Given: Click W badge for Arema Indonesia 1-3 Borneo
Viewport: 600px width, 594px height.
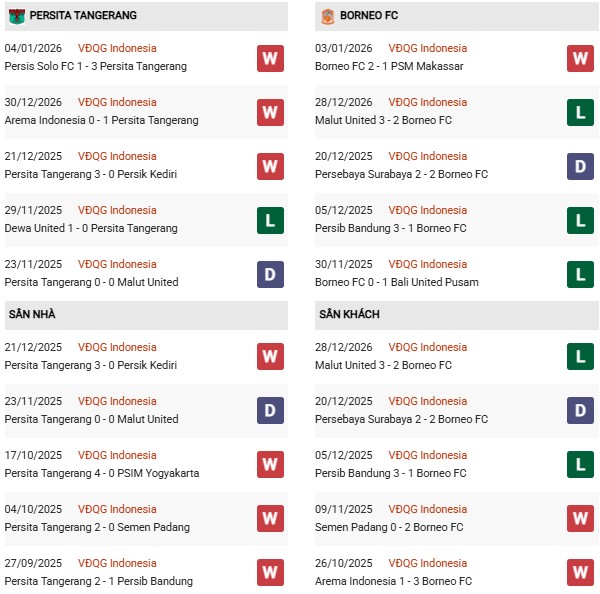Looking at the screenshot, I should click(580, 573).
